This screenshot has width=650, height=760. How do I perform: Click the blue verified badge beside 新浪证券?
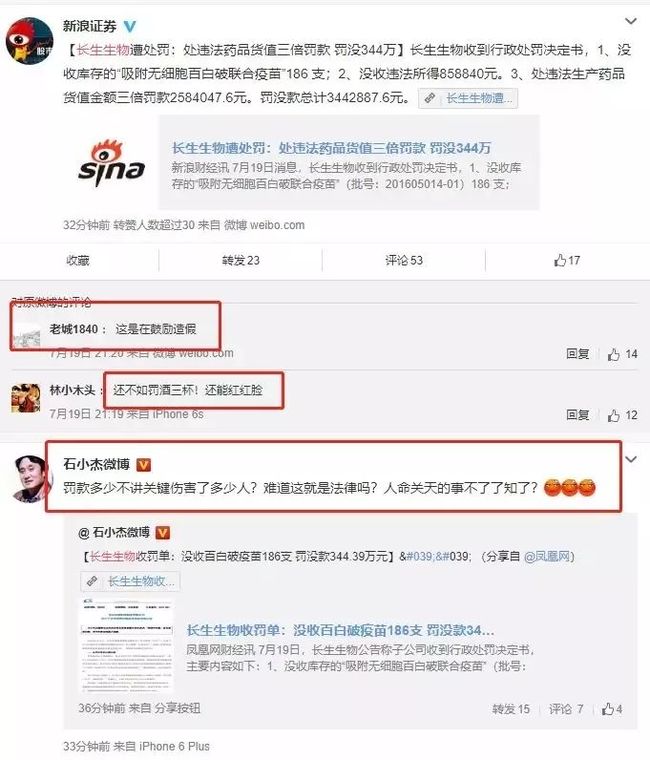pyautogui.click(x=129, y=26)
